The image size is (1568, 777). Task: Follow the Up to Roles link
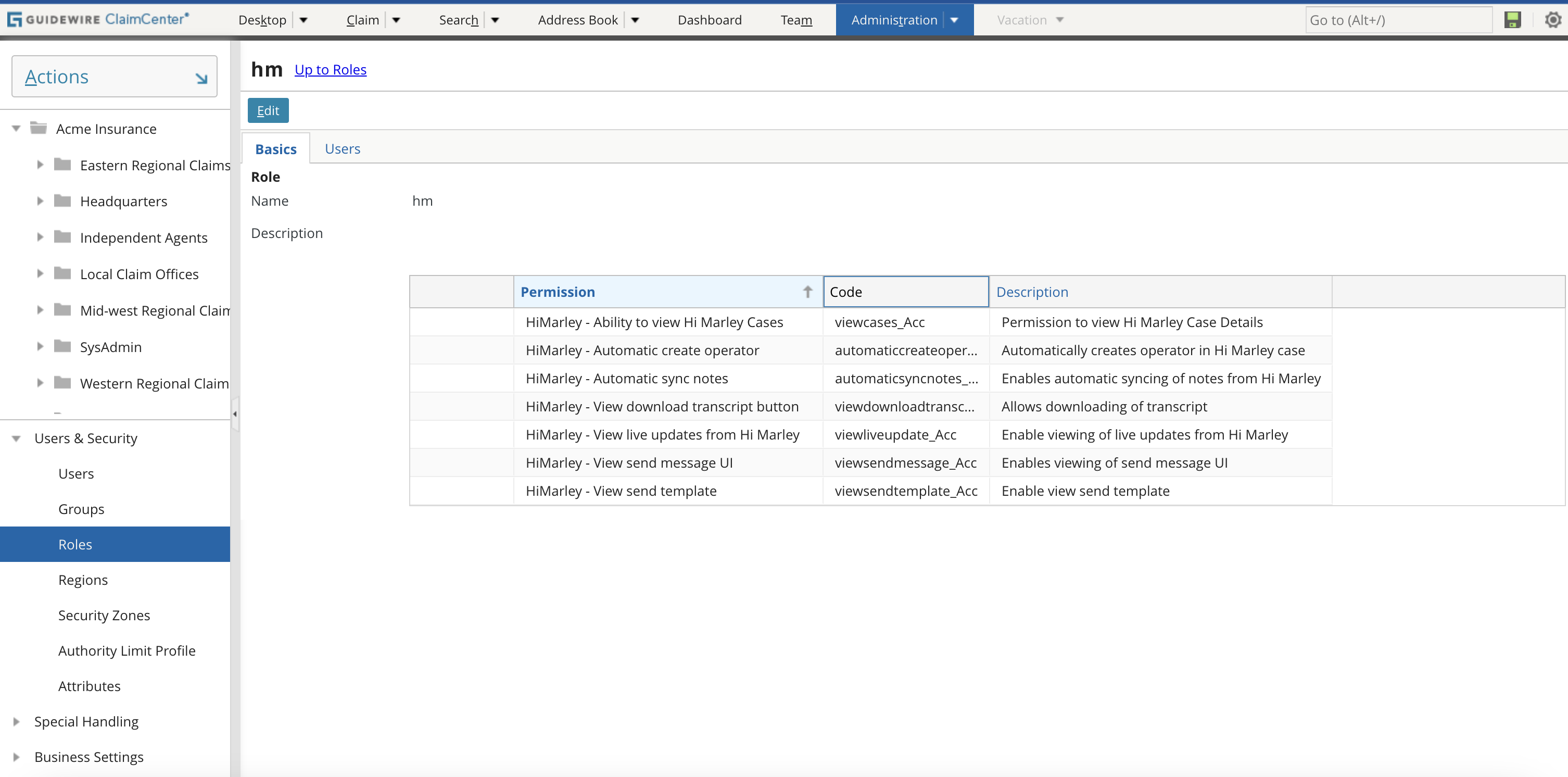(331, 69)
